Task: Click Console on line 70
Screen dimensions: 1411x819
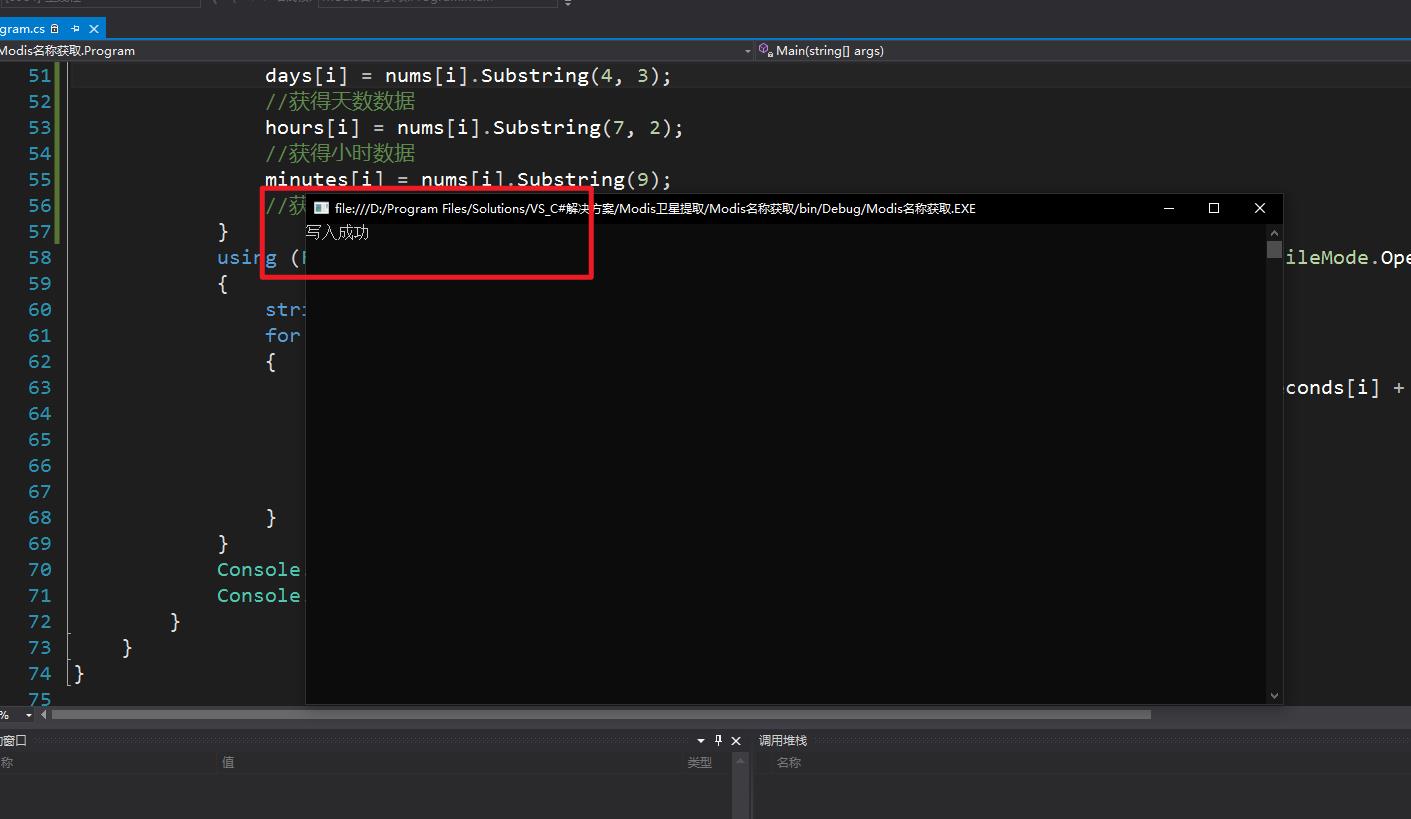Action: click(x=259, y=570)
